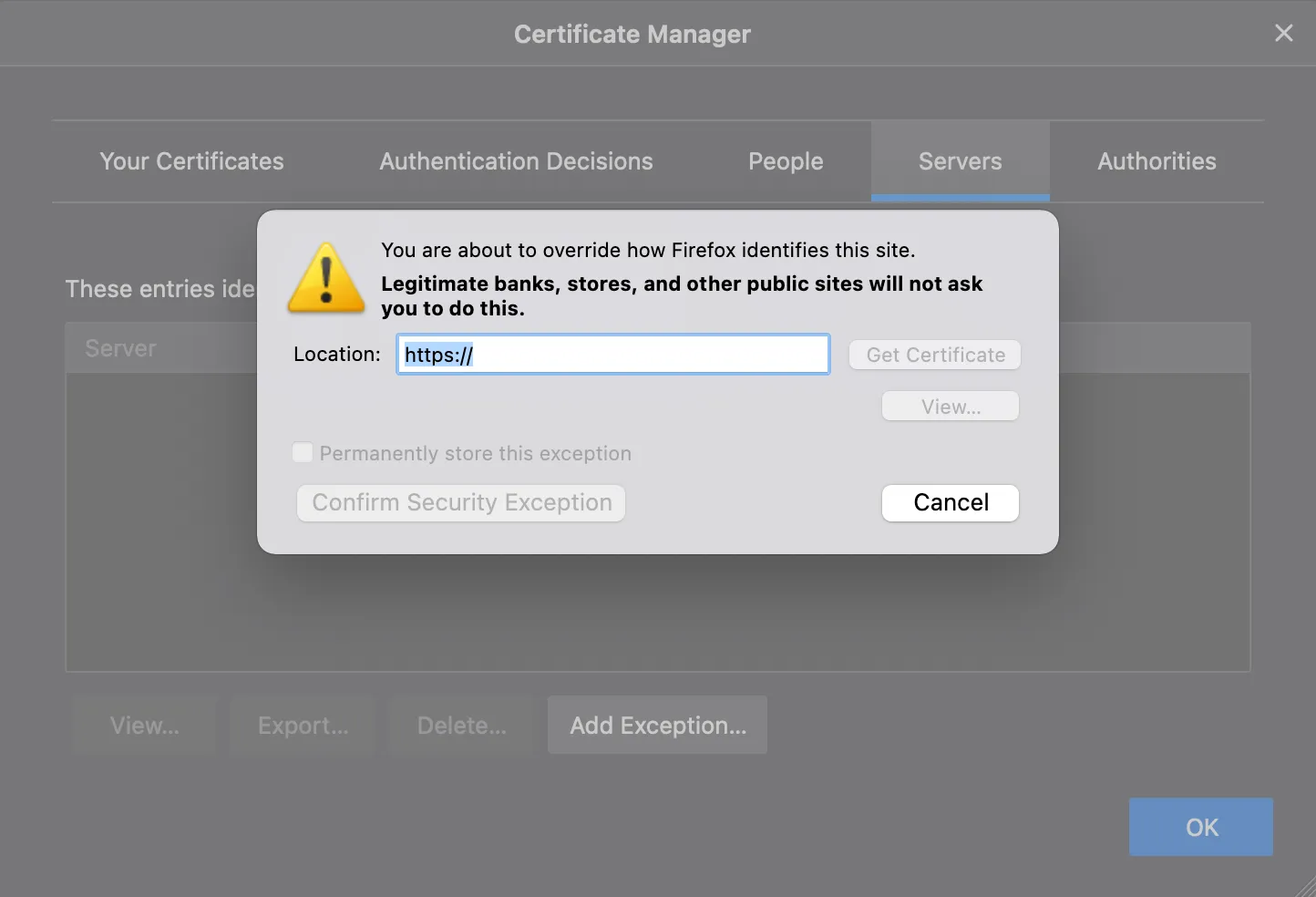
Task: Click the 'These entries ide' description text
Action: (160, 289)
